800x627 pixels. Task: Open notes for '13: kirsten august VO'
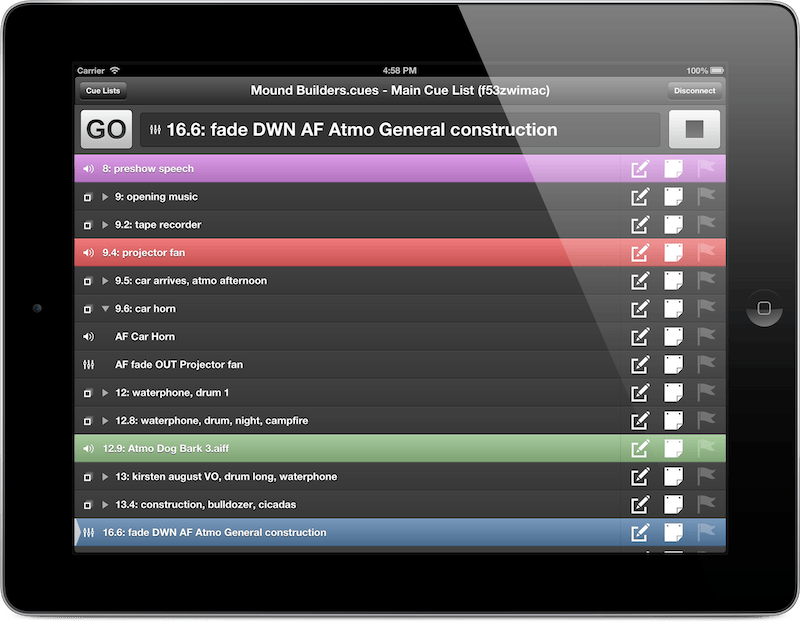coord(673,476)
